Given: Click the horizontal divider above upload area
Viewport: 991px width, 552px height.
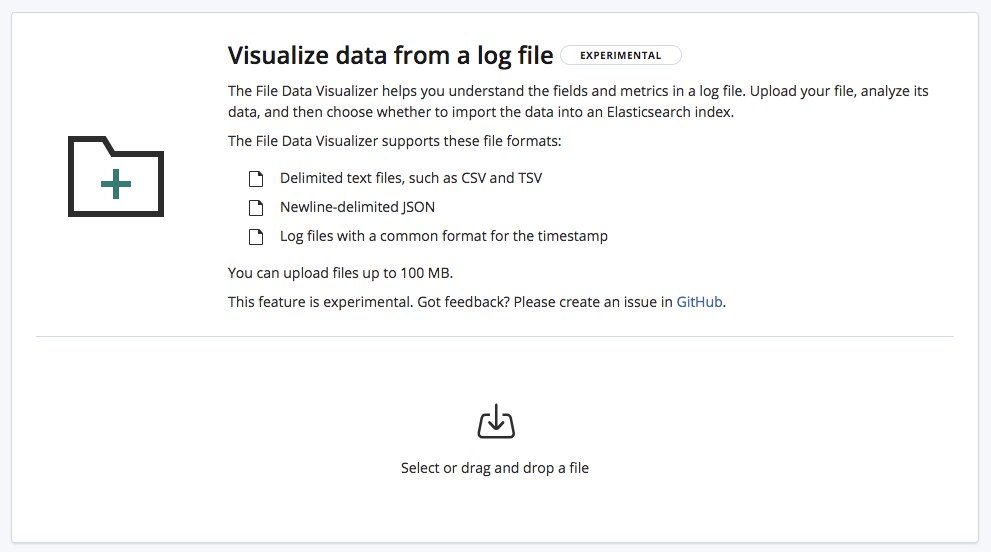Looking at the screenshot, I should tap(495, 336).
